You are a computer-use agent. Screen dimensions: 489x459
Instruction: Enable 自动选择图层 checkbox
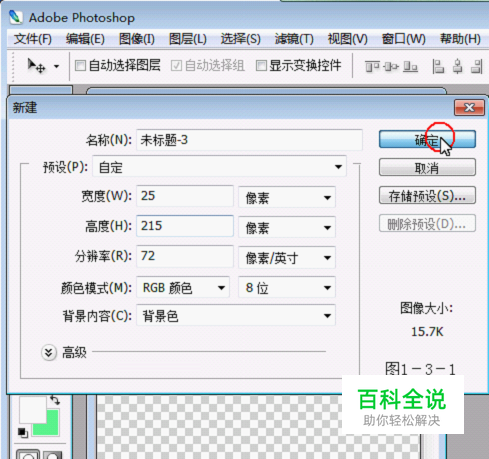pos(80,66)
